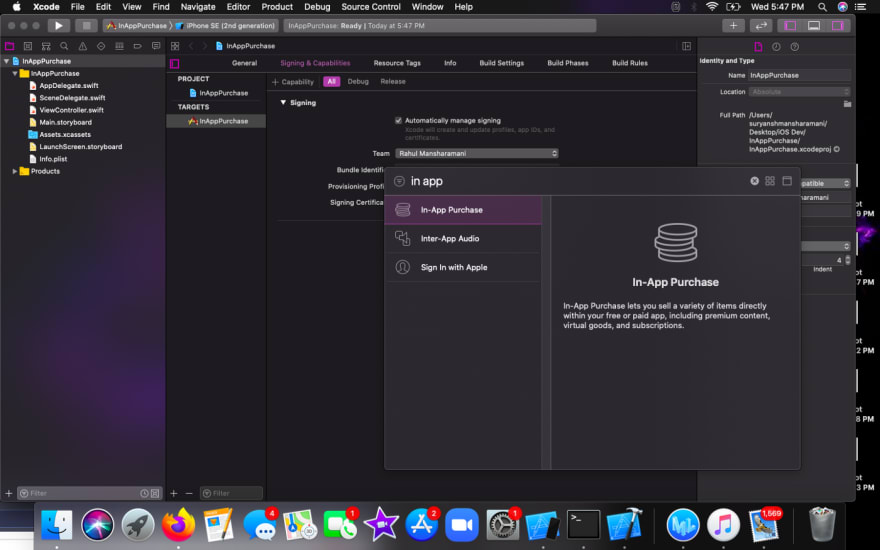
Task: Open the capability search filter icon
Action: point(399,181)
